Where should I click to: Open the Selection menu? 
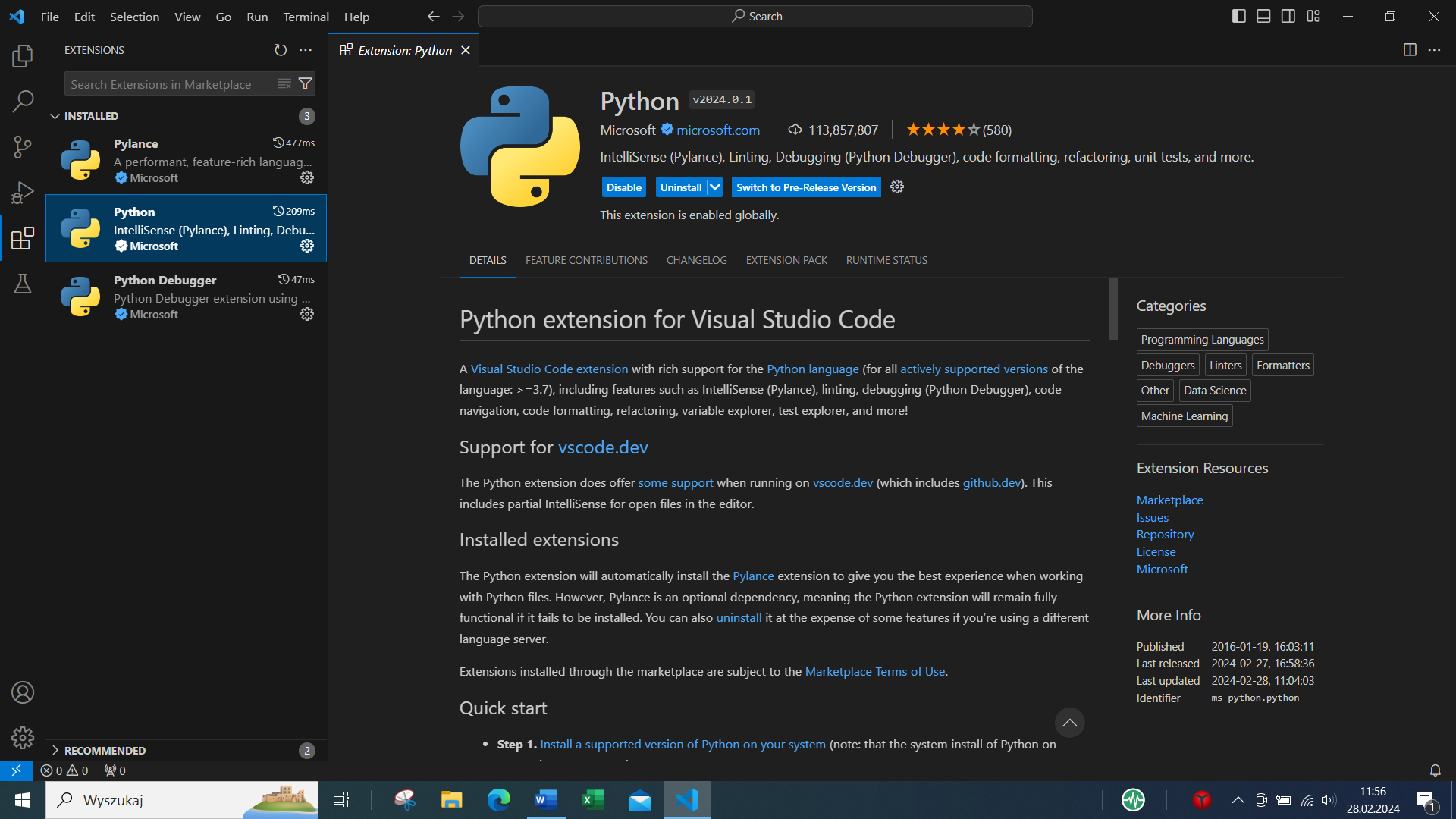click(134, 17)
